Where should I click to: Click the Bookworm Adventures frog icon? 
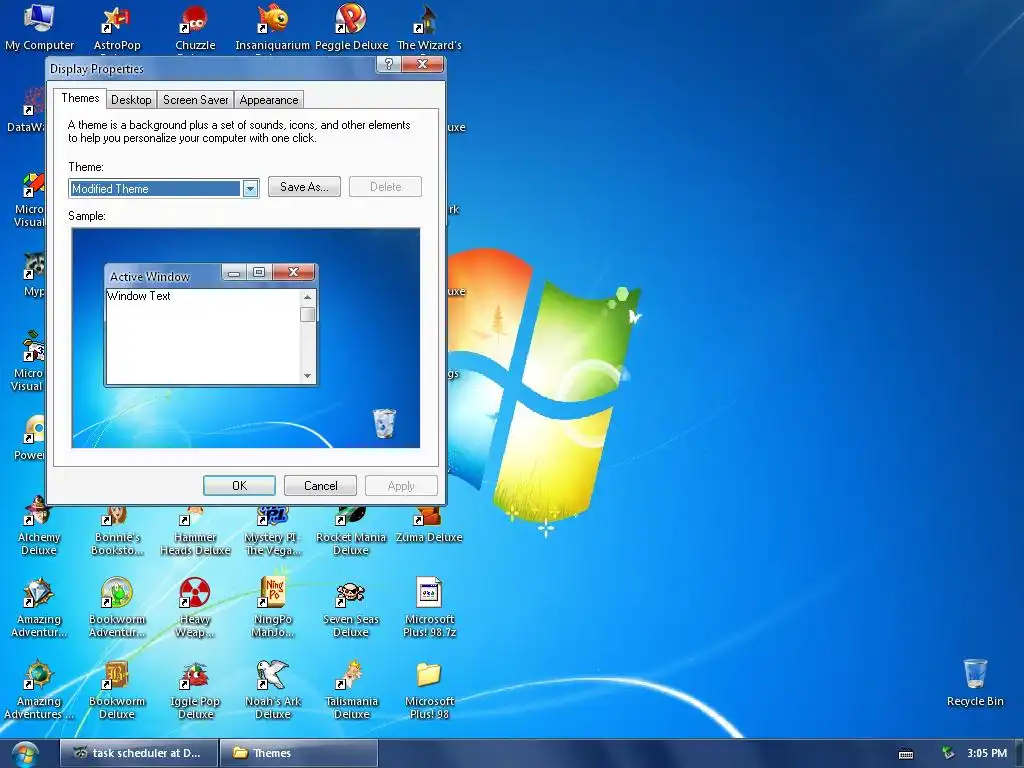117,608
